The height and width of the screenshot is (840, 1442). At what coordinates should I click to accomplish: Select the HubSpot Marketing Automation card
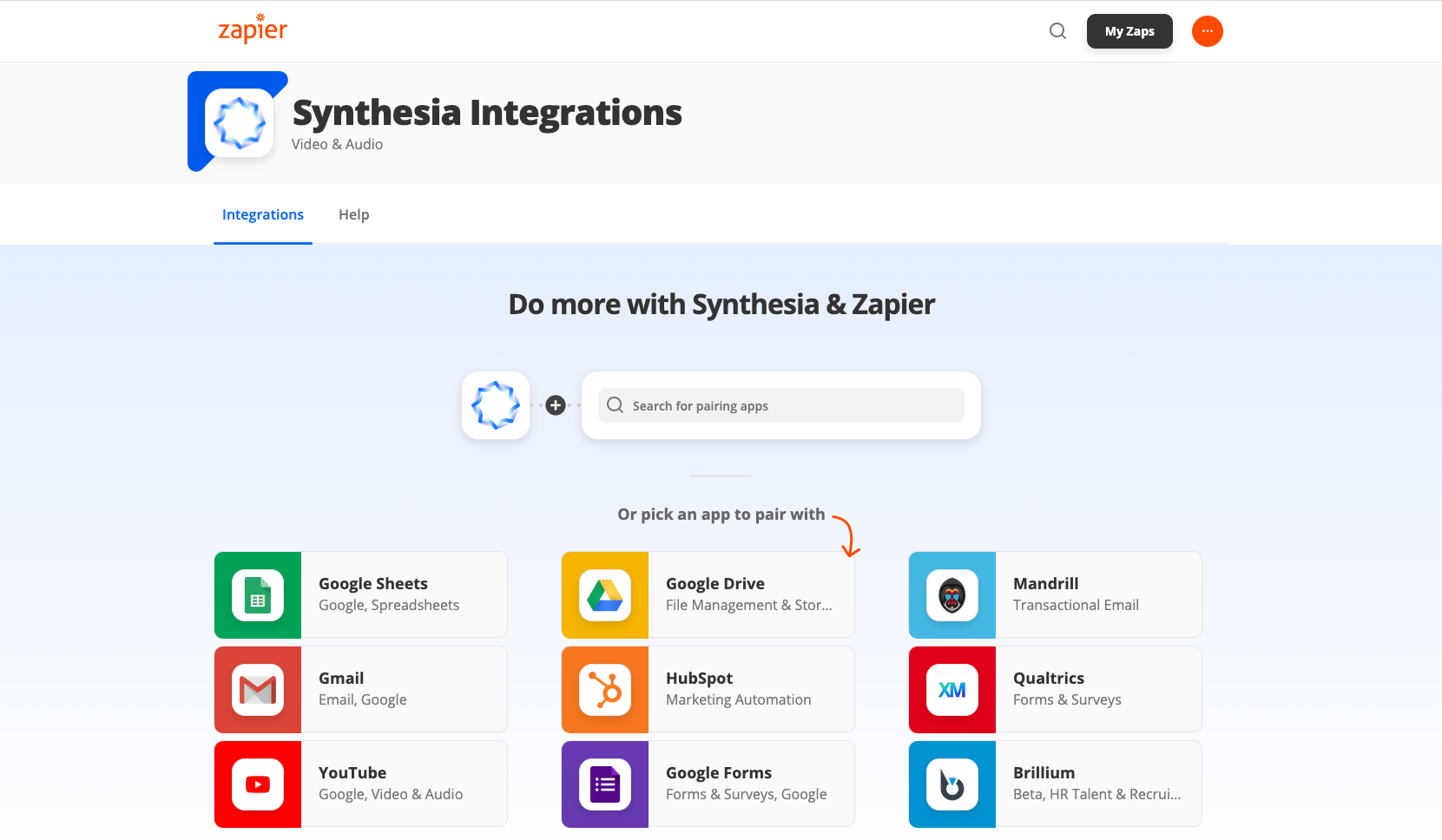(708, 689)
